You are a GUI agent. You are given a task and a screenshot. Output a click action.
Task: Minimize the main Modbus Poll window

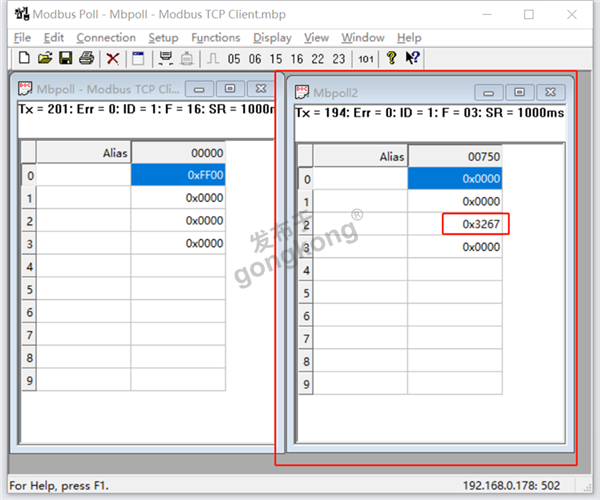487,15
